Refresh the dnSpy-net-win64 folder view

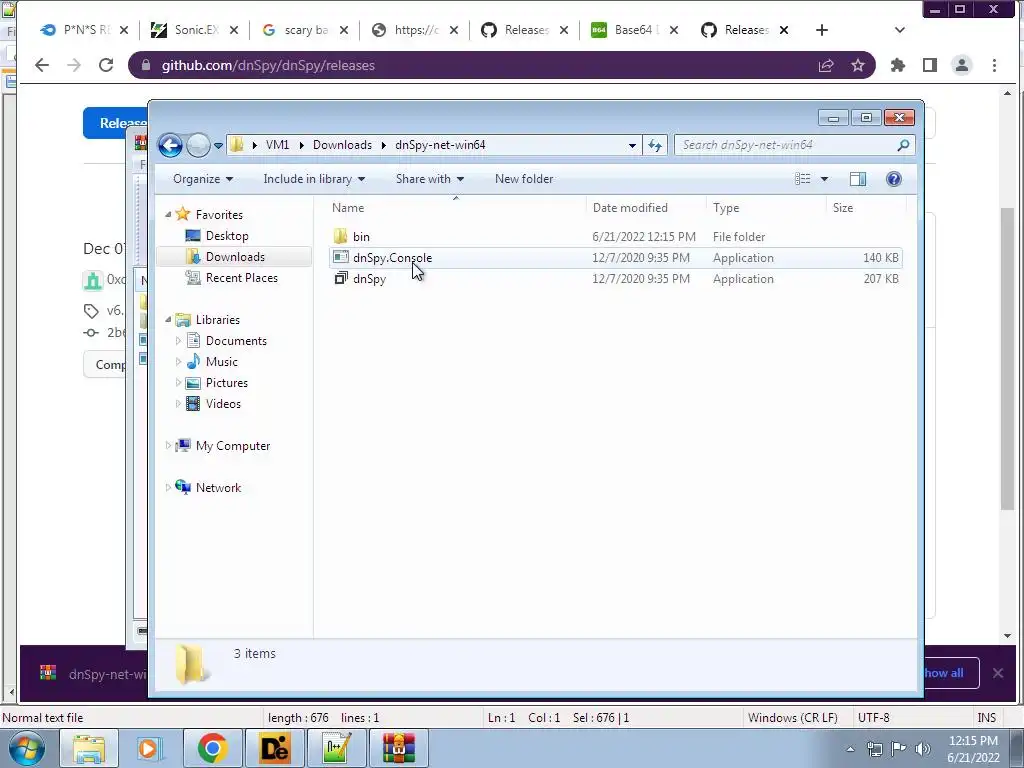pos(655,145)
